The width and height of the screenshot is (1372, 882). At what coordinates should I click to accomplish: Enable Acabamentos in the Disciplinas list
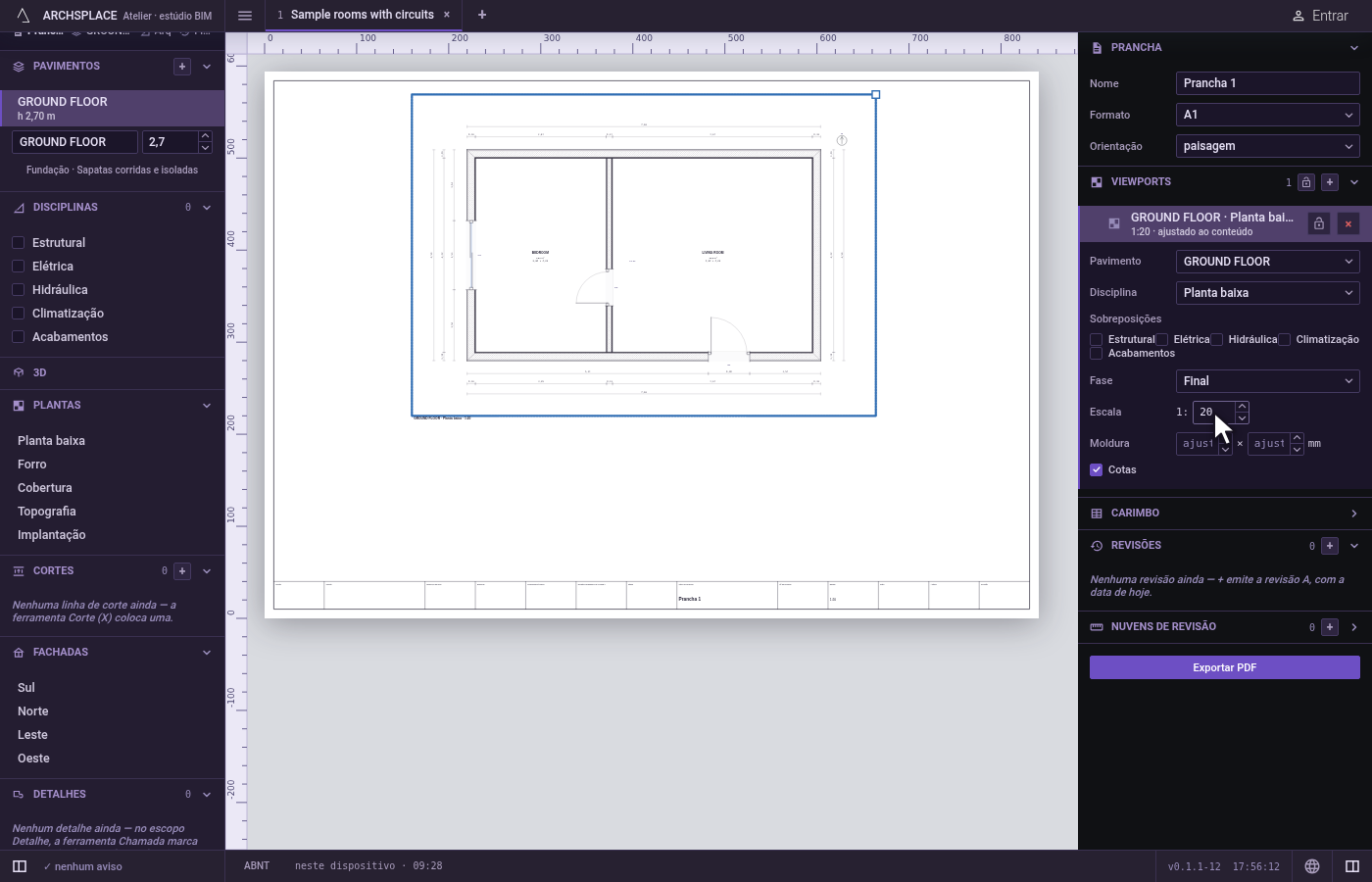(x=18, y=337)
